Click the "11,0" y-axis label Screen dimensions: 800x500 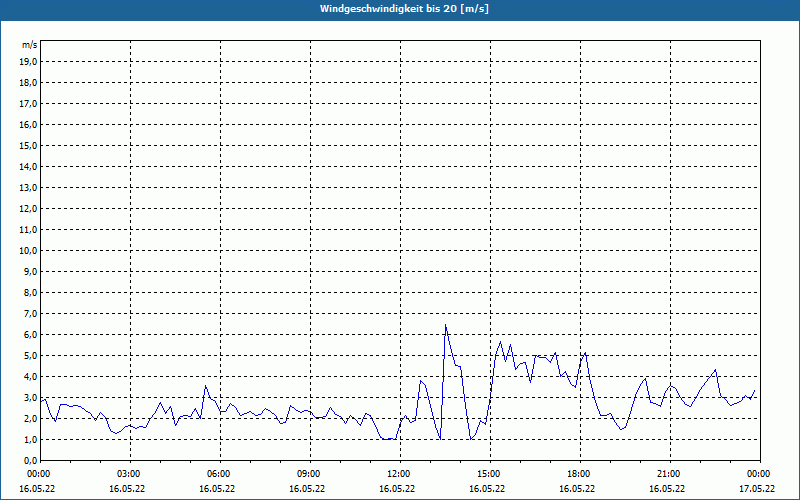point(28,230)
